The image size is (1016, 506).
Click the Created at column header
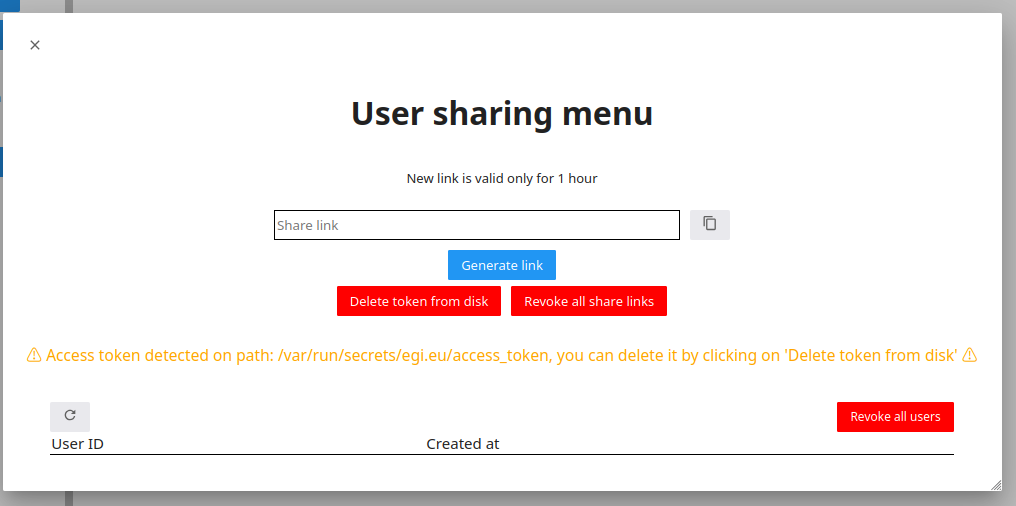click(x=463, y=444)
